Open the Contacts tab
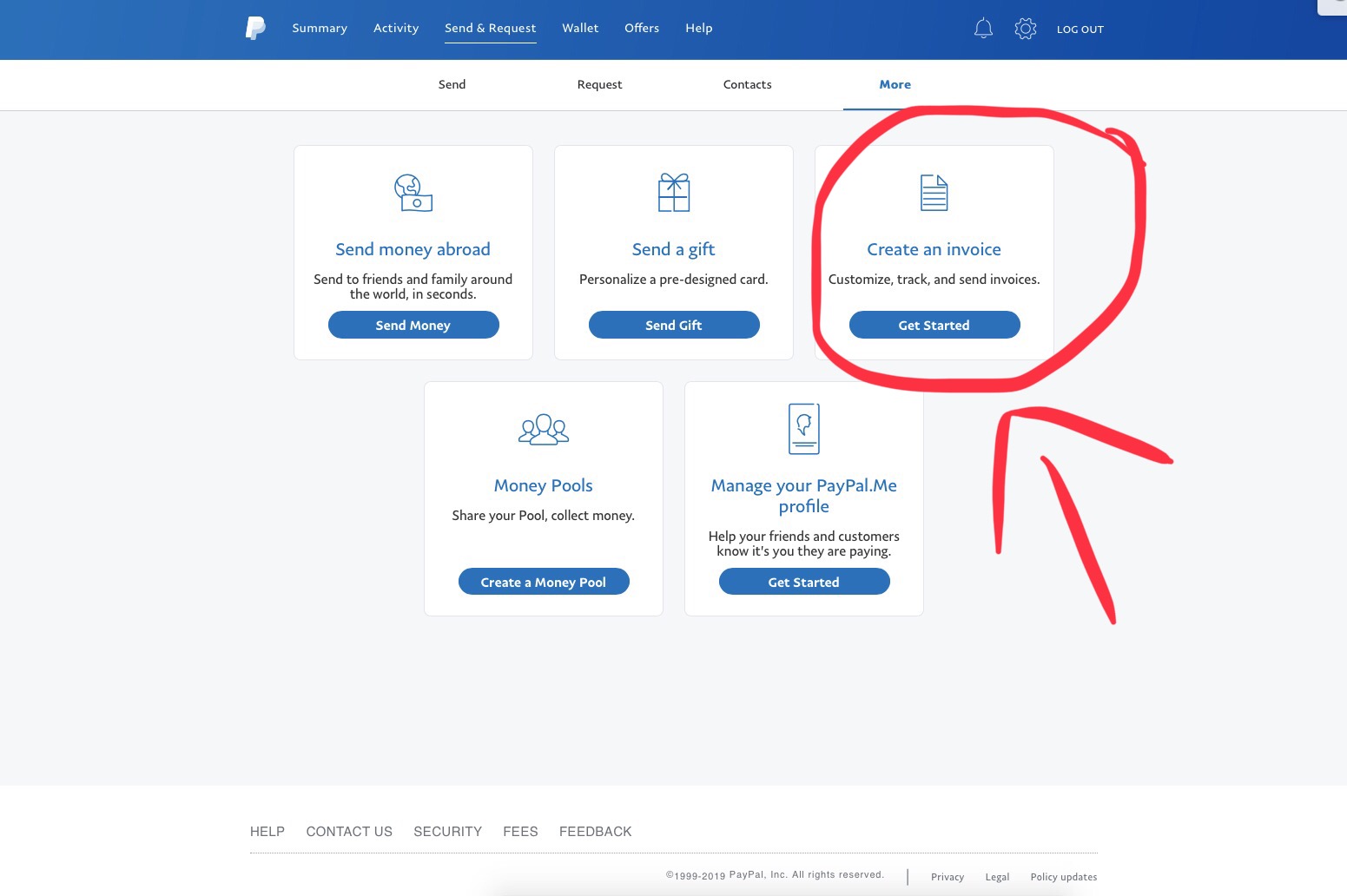Image resolution: width=1347 pixels, height=896 pixels. [x=748, y=84]
